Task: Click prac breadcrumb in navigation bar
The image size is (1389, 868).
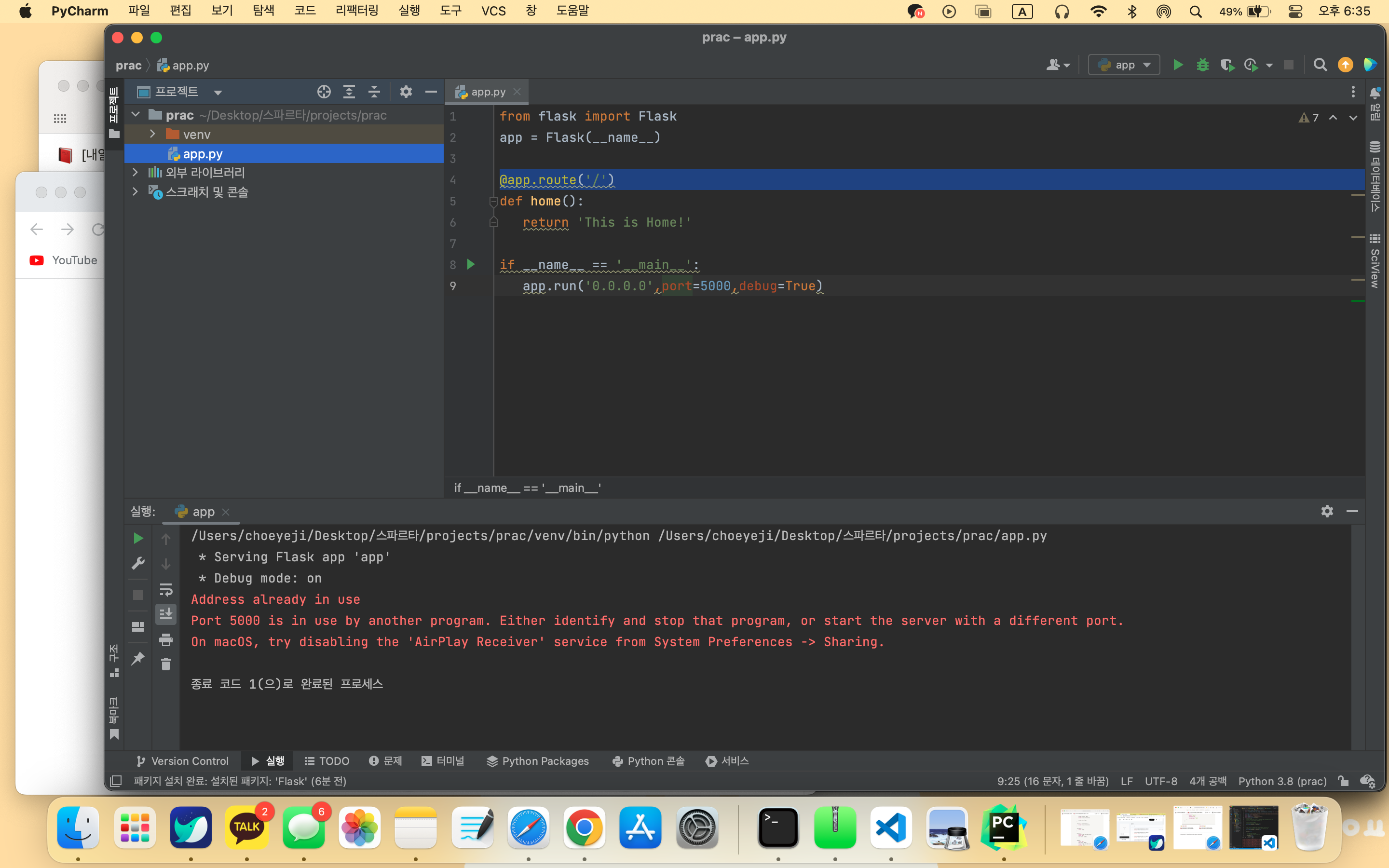Action: 129,66
